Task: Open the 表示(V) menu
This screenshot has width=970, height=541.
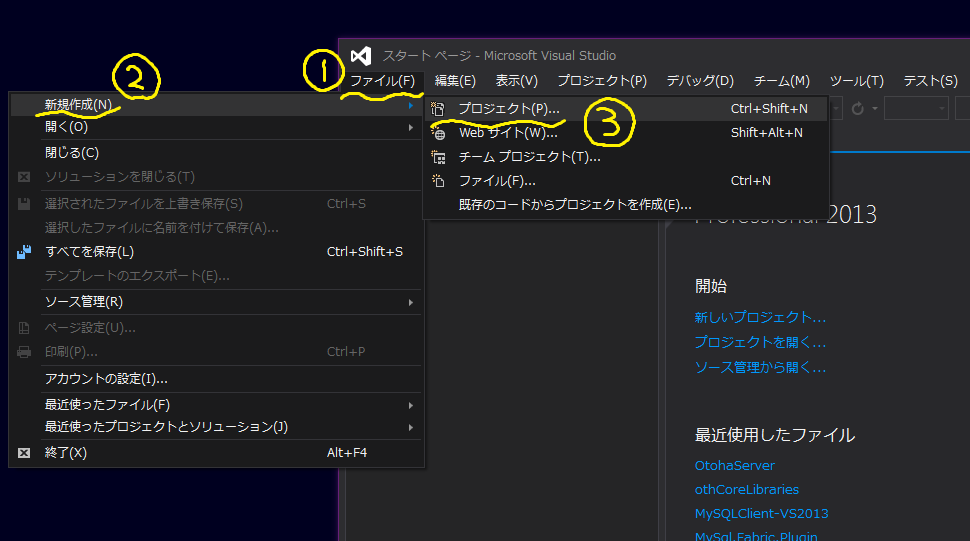Action: (x=517, y=81)
